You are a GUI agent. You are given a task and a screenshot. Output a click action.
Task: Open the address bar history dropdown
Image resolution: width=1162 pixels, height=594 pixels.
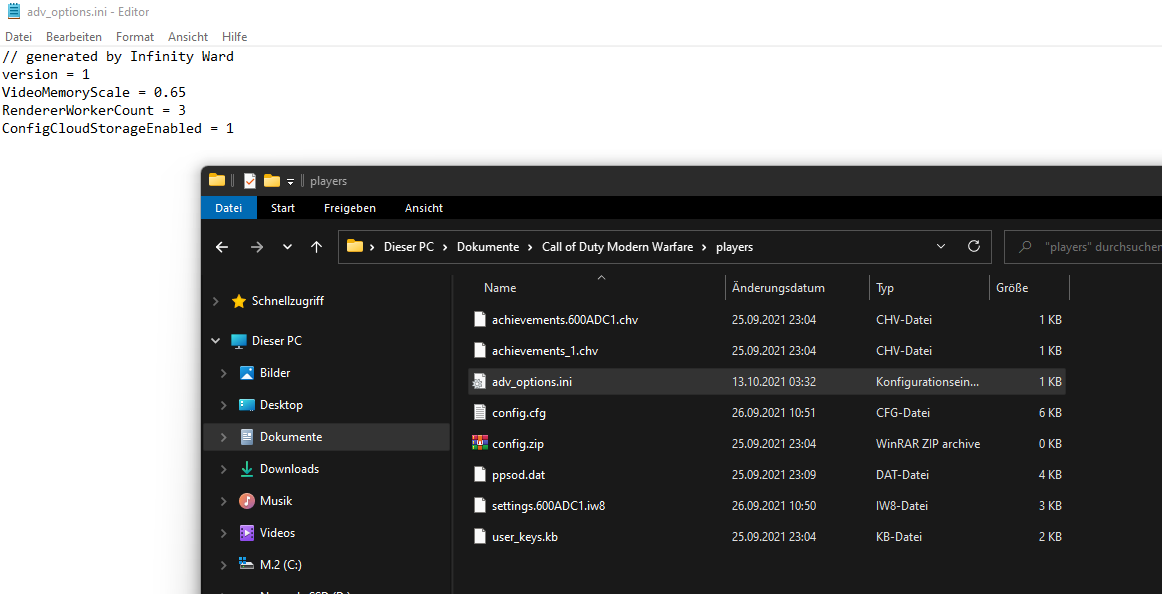coord(940,246)
